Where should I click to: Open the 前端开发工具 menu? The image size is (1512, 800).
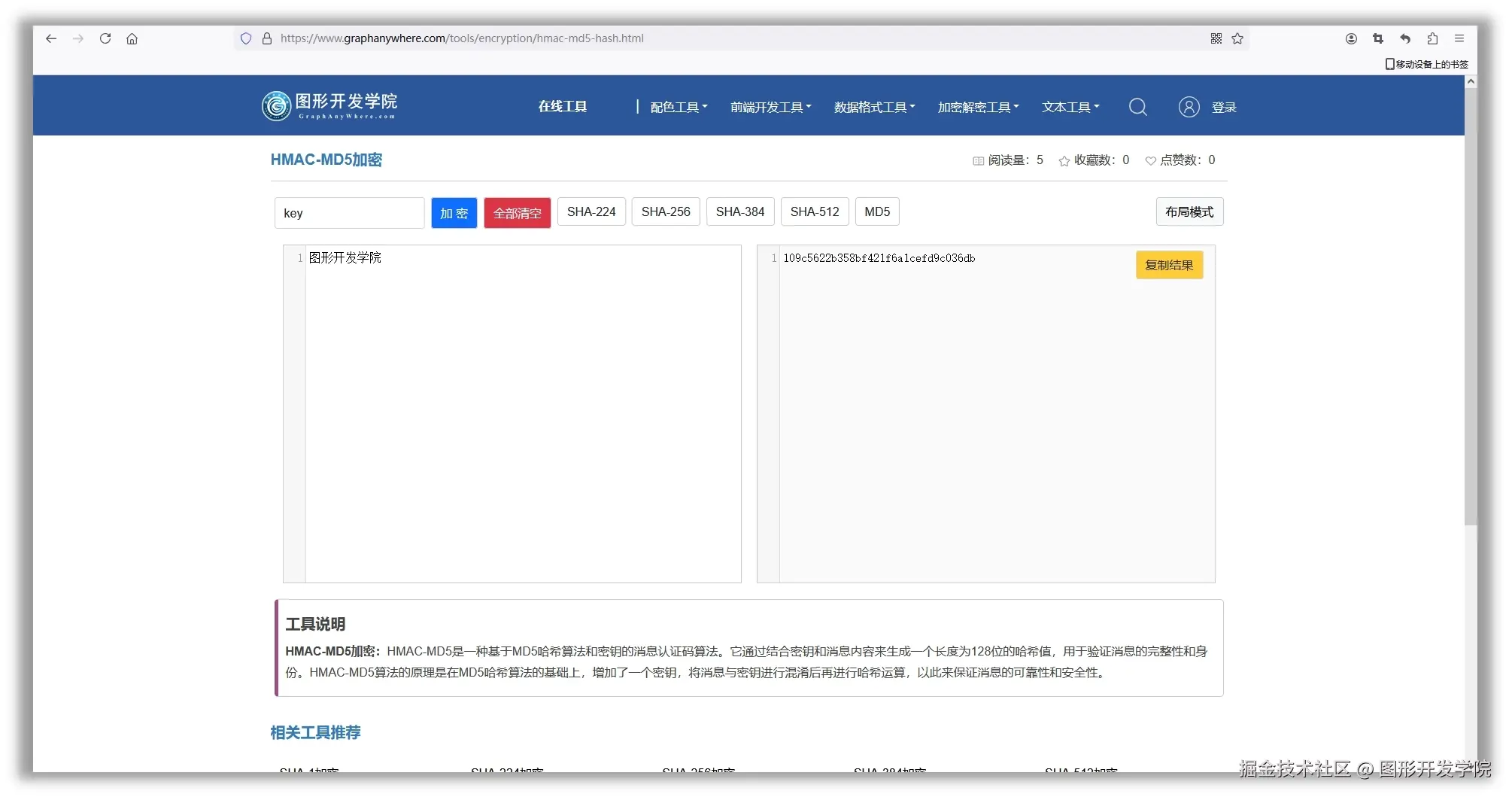click(x=770, y=106)
